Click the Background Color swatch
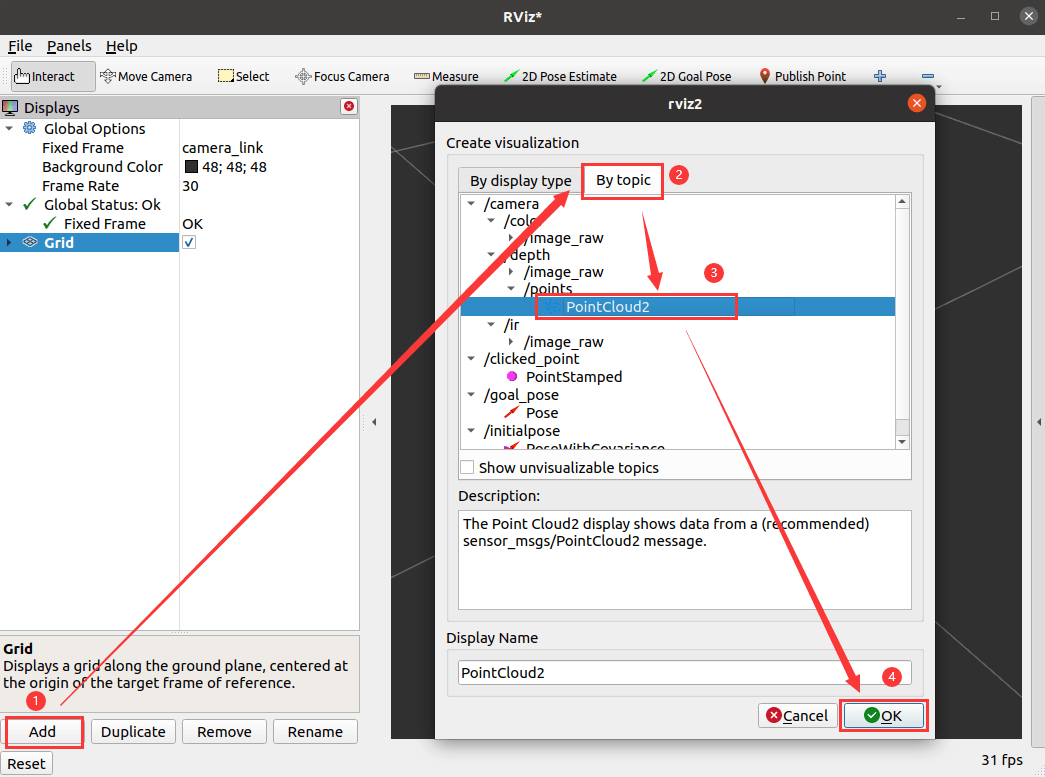This screenshot has height=777, width=1045. (191, 167)
